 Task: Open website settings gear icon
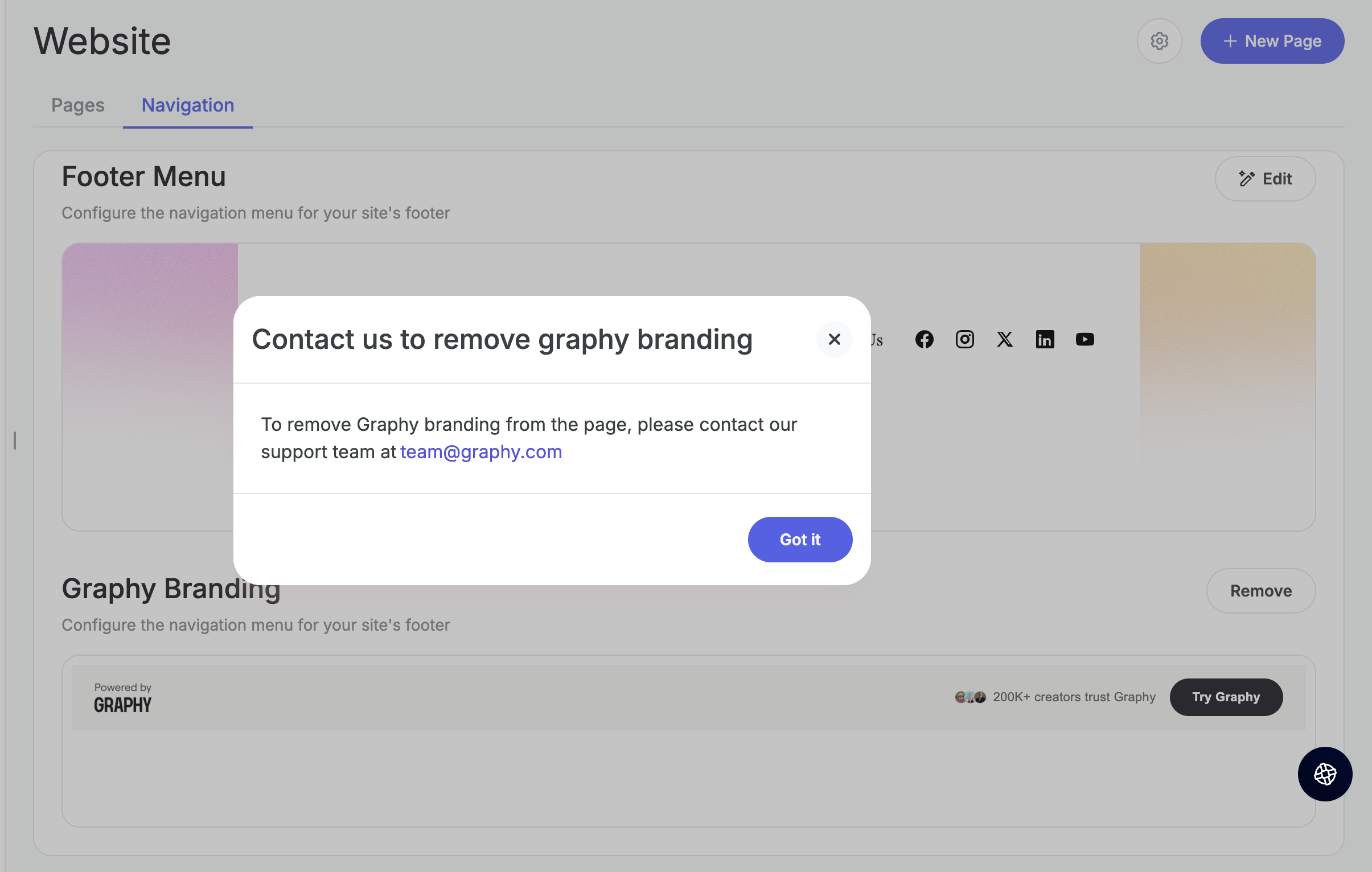click(1159, 41)
